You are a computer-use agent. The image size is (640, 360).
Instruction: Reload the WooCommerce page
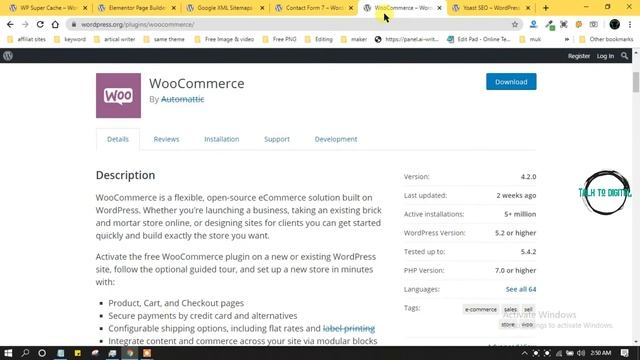40,24
